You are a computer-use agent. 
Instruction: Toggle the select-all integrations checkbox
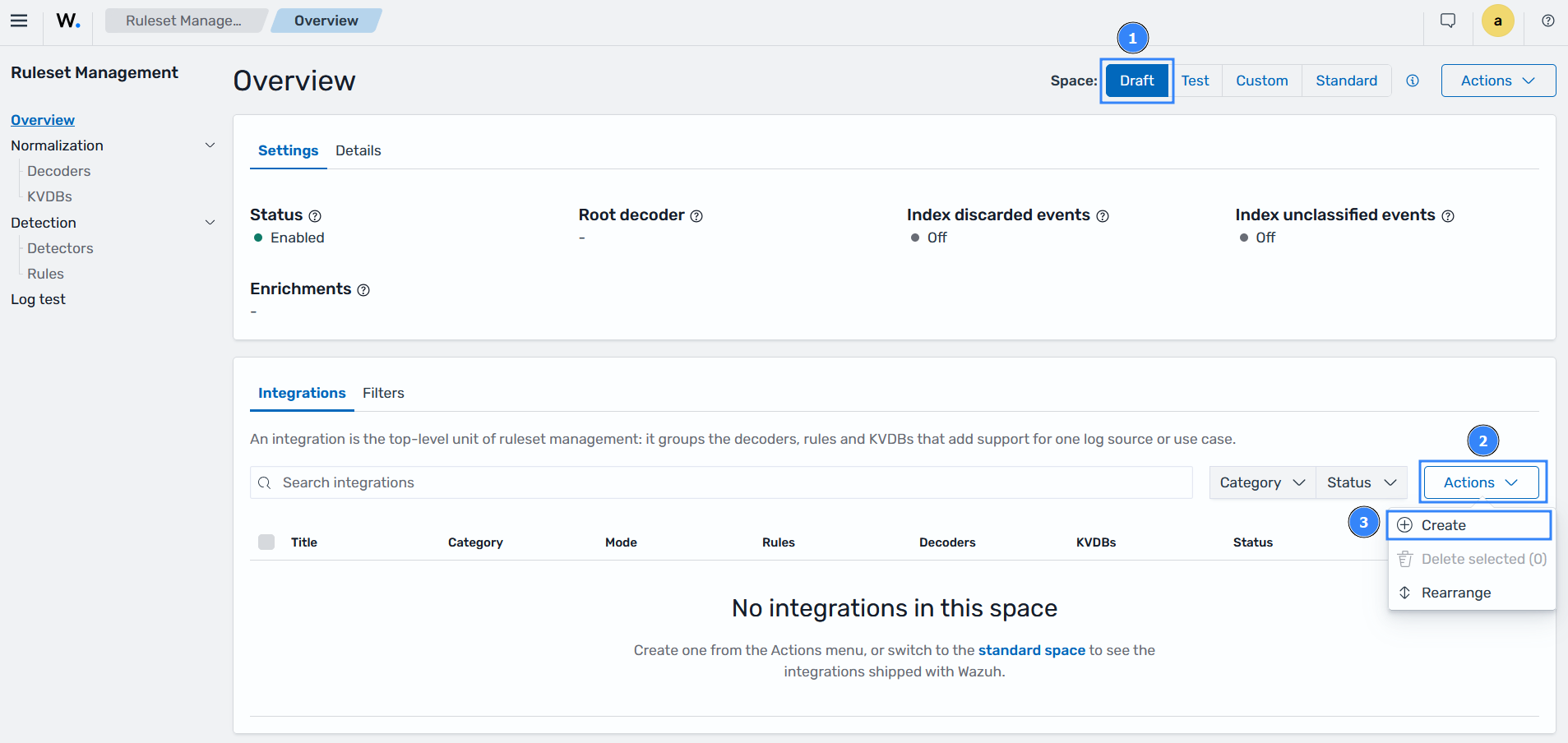click(266, 542)
